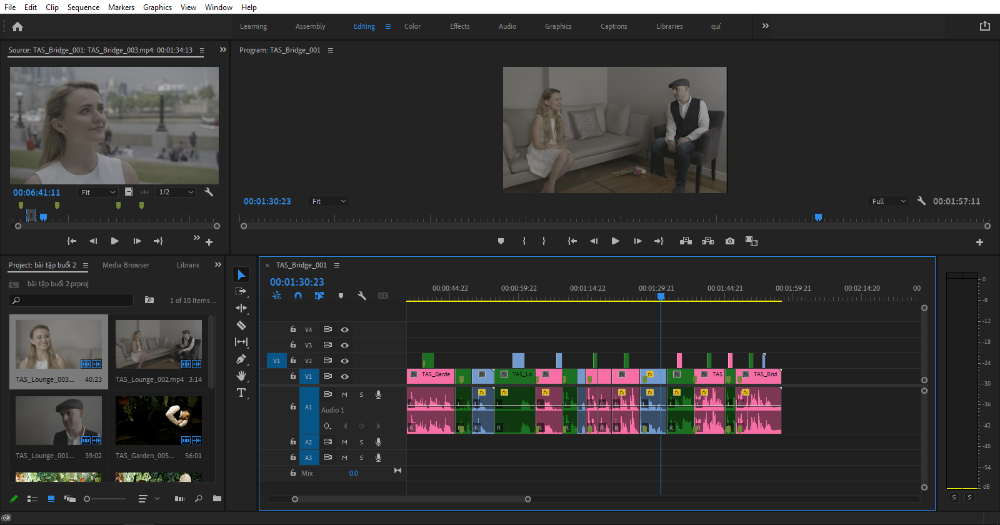This screenshot has width=1000, height=525.
Task: Select the Pen tool
Action: pyautogui.click(x=241, y=359)
